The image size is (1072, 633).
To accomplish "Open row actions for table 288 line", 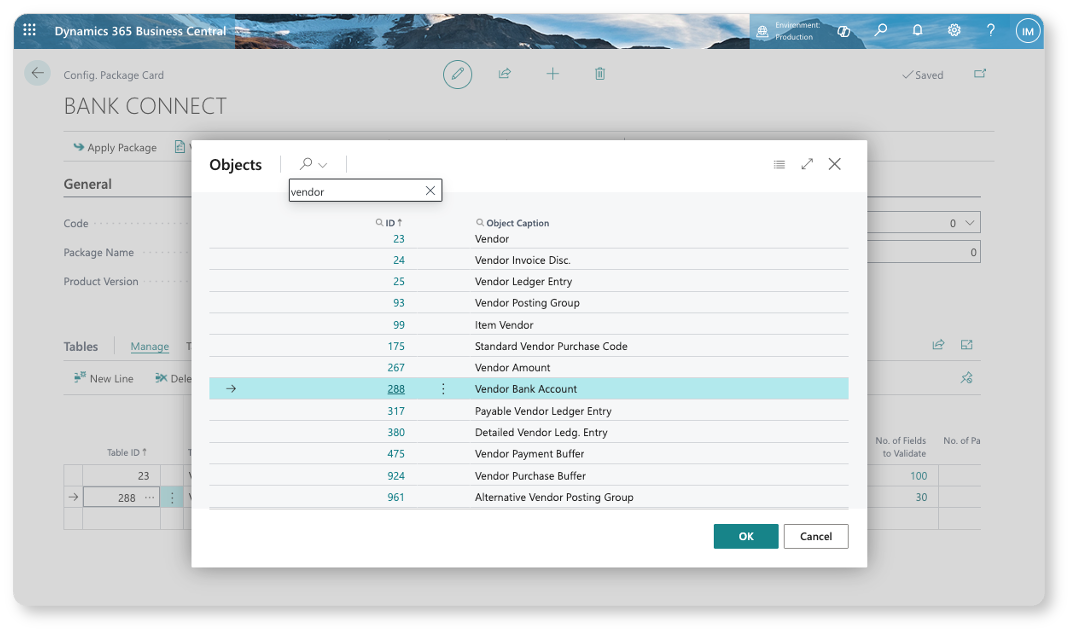I will tap(172, 498).
